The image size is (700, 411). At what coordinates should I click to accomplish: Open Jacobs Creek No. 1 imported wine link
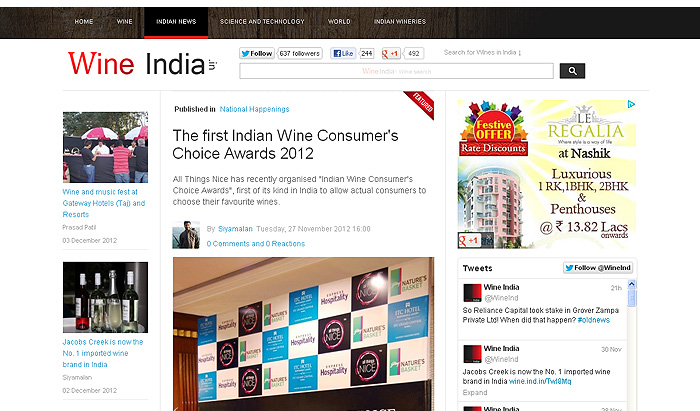[x=103, y=353]
